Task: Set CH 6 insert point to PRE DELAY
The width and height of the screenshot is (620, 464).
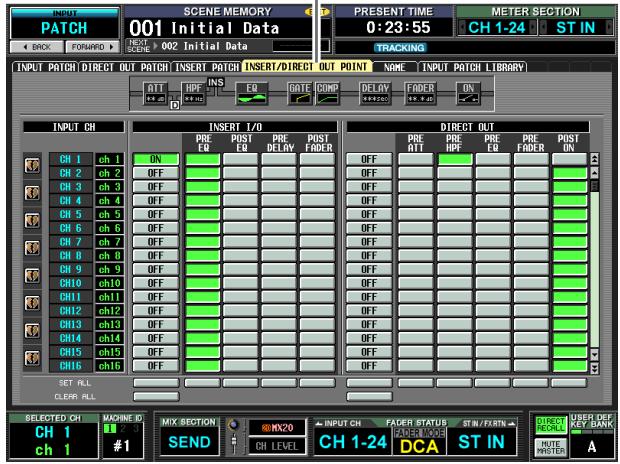Action: point(279,228)
